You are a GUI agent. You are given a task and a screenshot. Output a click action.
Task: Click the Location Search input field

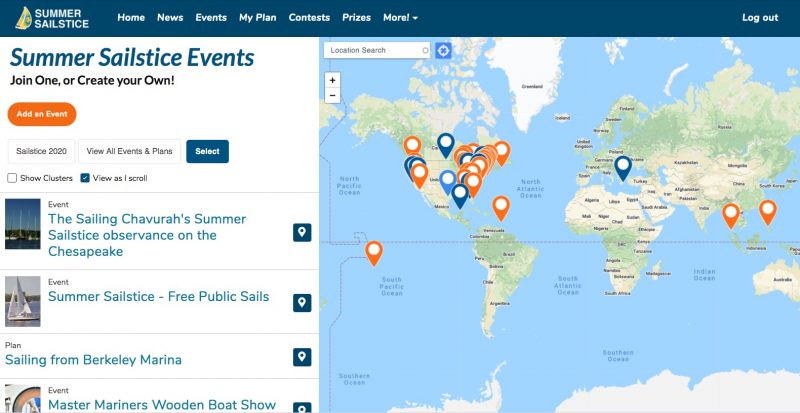[x=377, y=50]
